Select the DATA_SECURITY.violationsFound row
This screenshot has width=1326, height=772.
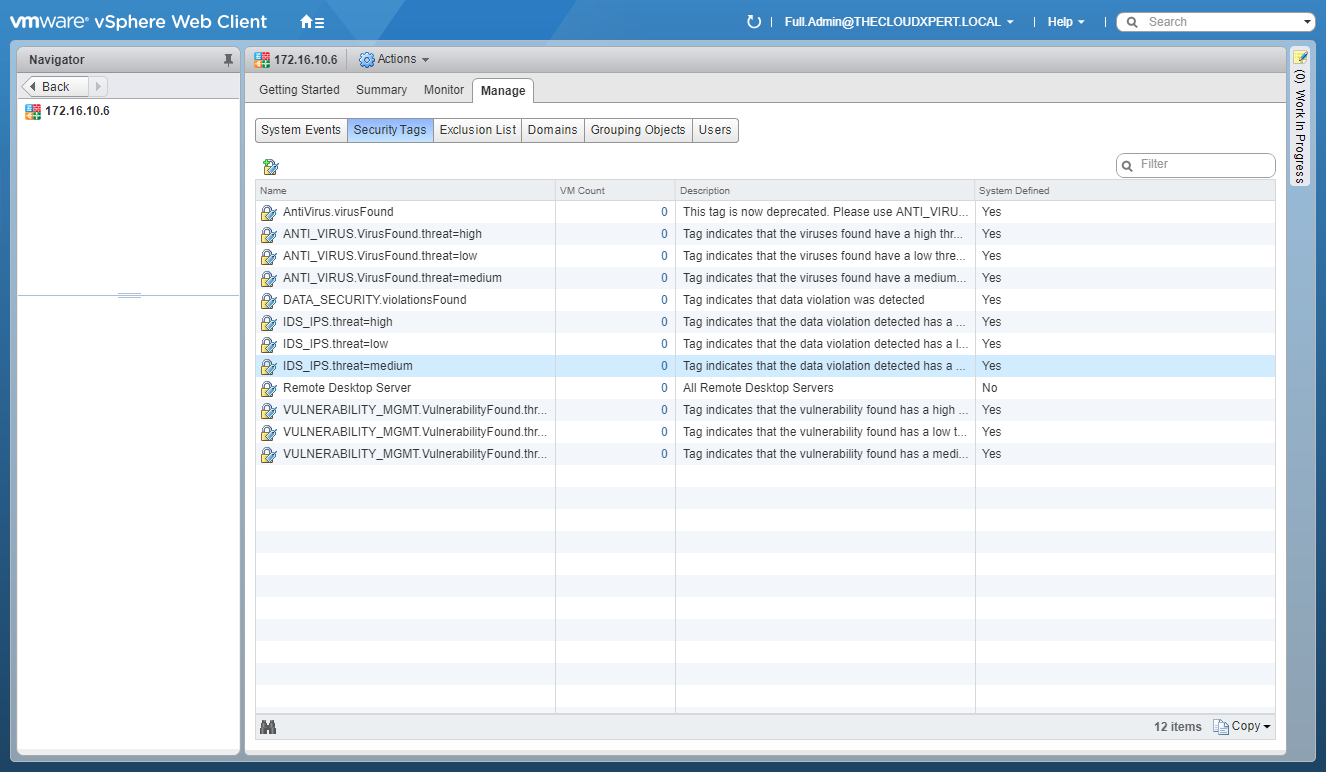tap(374, 300)
